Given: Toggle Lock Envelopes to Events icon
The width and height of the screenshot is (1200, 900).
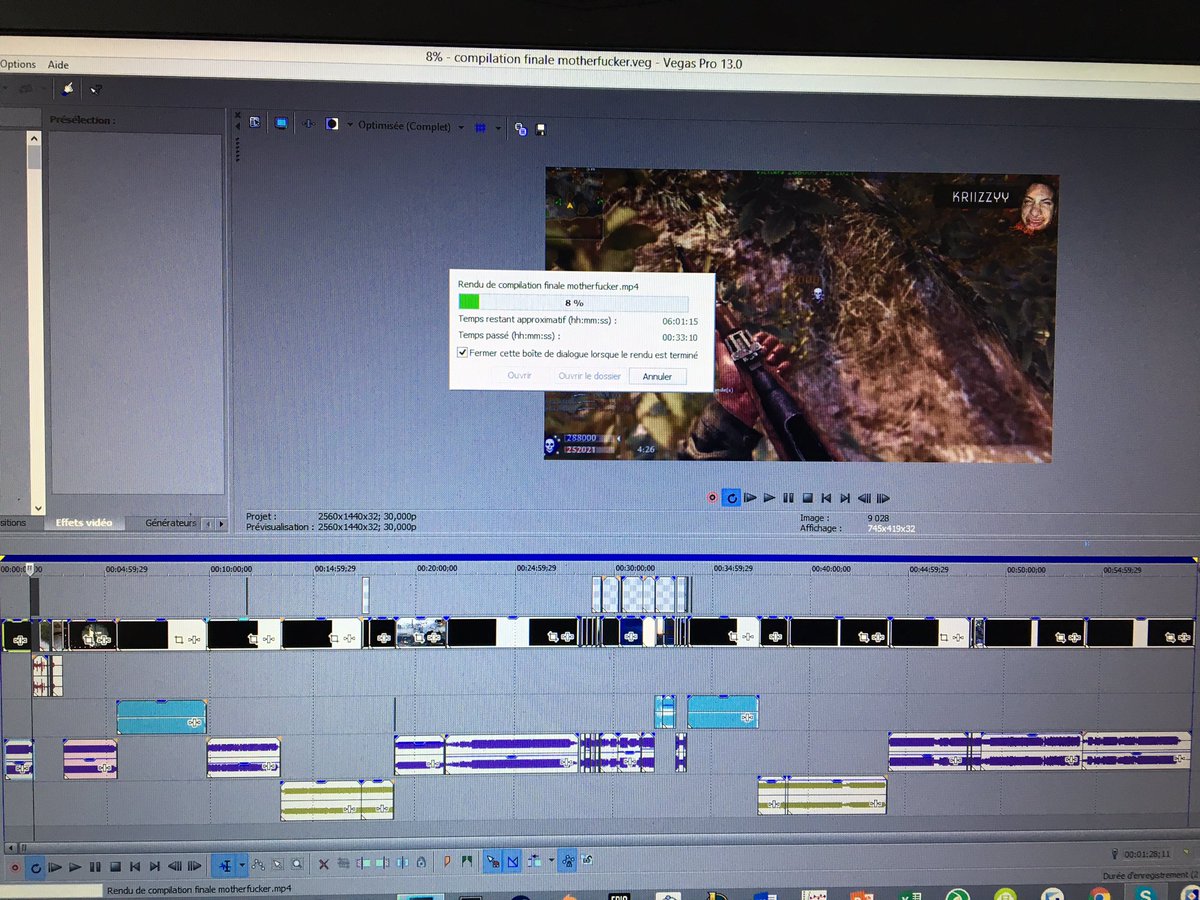Looking at the screenshot, I should click(567, 861).
